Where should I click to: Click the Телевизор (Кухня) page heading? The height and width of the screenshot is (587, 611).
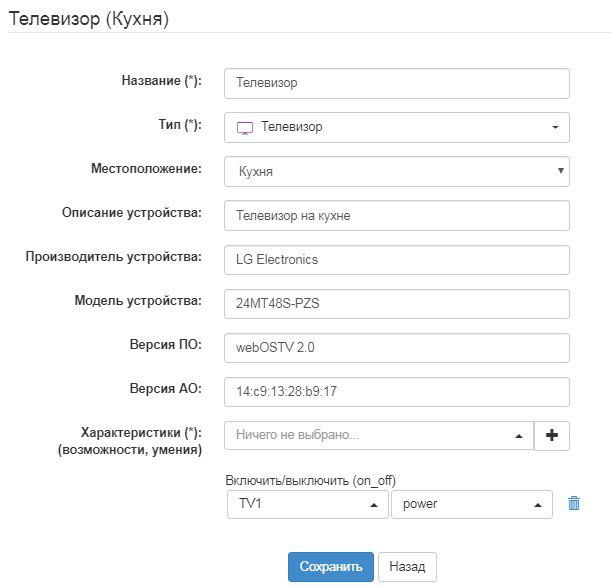pos(89,18)
